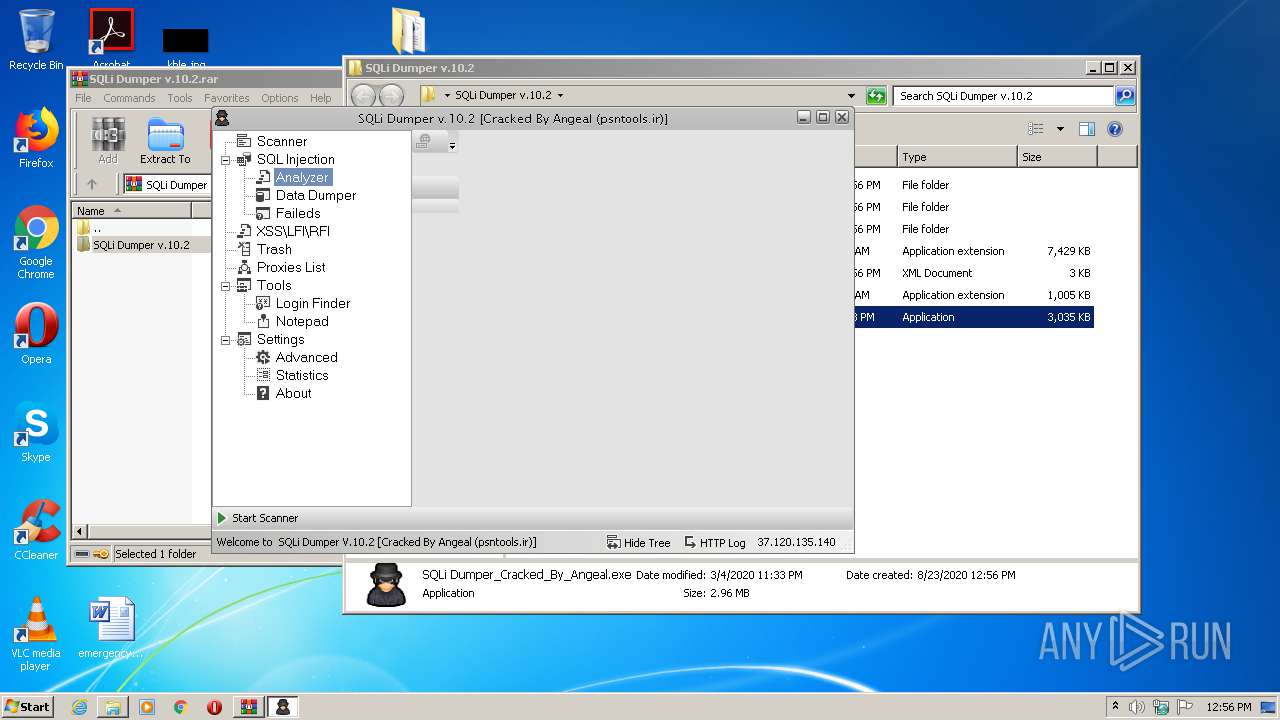The height and width of the screenshot is (720, 1280).
Task: Click the Start Scanner button label
Action: point(265,518)
